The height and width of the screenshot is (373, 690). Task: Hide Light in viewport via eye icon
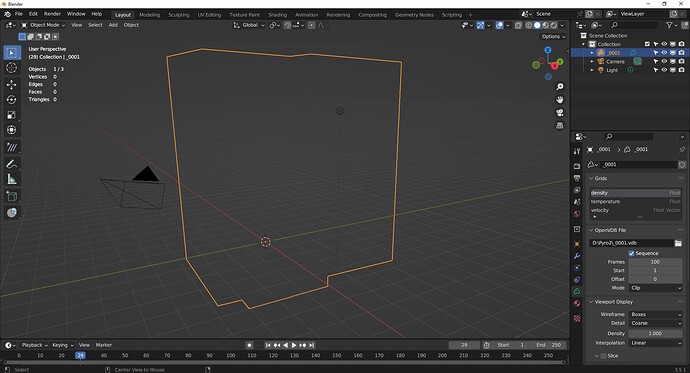(664, 69)
